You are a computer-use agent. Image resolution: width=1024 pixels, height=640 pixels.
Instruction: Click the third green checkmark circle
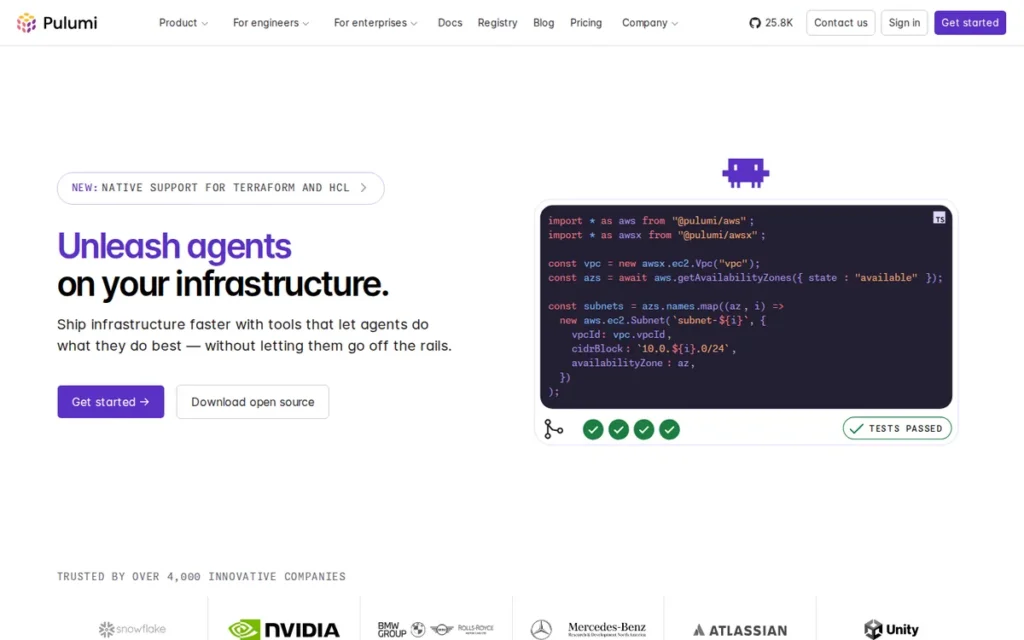pyautogui.click(x=644, y=430)
